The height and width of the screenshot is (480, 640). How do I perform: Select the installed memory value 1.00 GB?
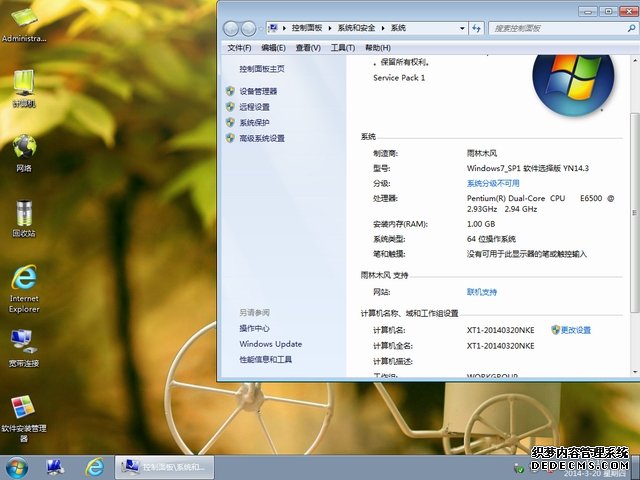click(481, 224)
